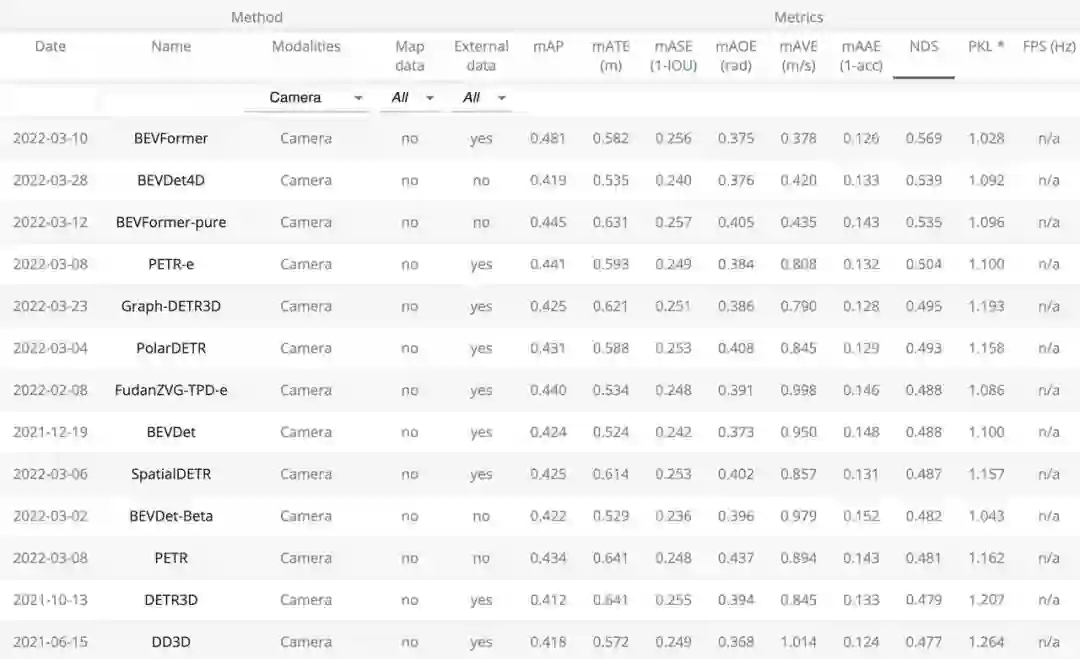Sort by mAVE (m/s) column header

click(798, 56)
